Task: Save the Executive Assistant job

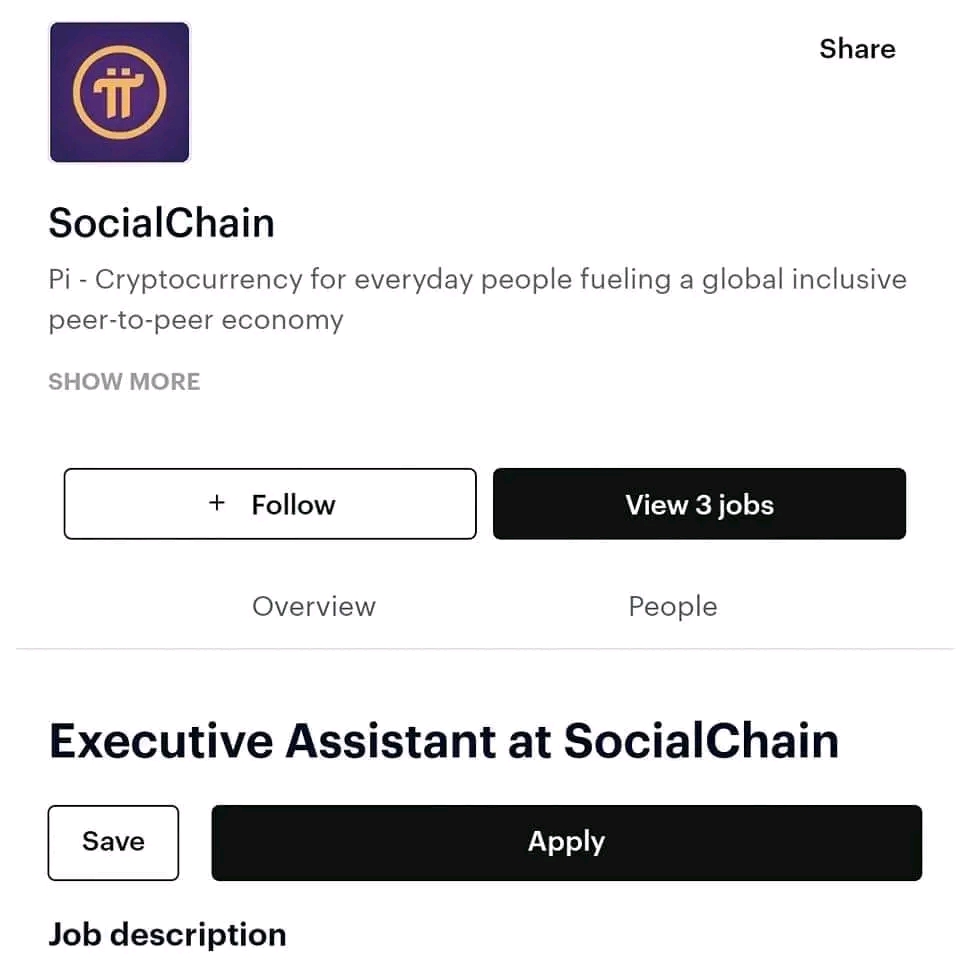Action: point(113,842)
